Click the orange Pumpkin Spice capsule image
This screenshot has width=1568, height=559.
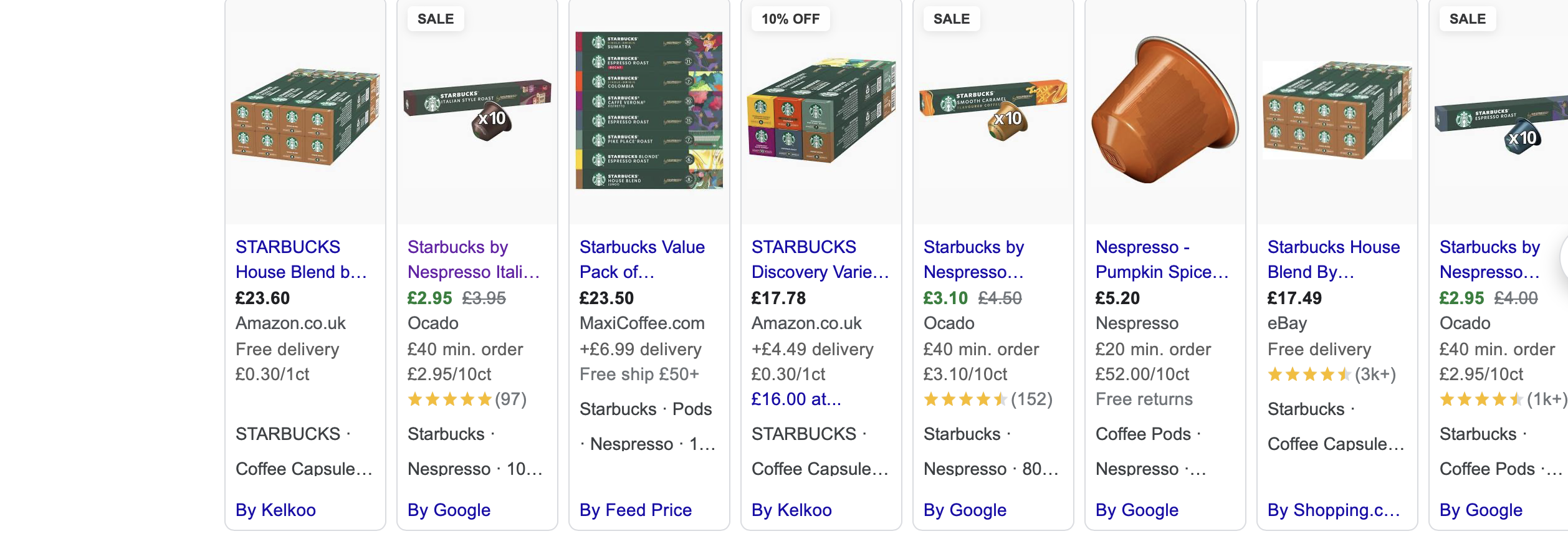point(1165,110)
